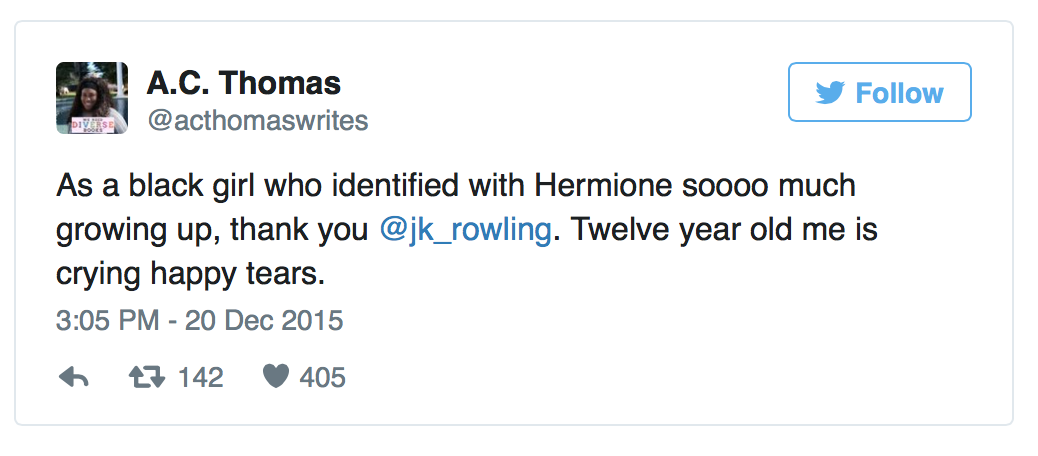Like the tweet with the heart icon

pos(276,377)
